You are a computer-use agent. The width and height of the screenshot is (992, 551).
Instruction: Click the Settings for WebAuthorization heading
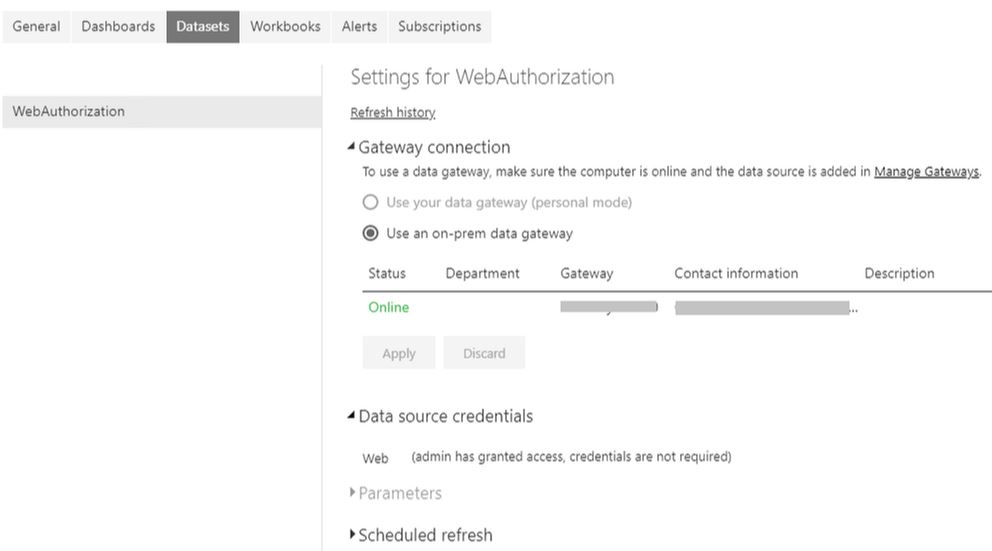tap(482, 77)
